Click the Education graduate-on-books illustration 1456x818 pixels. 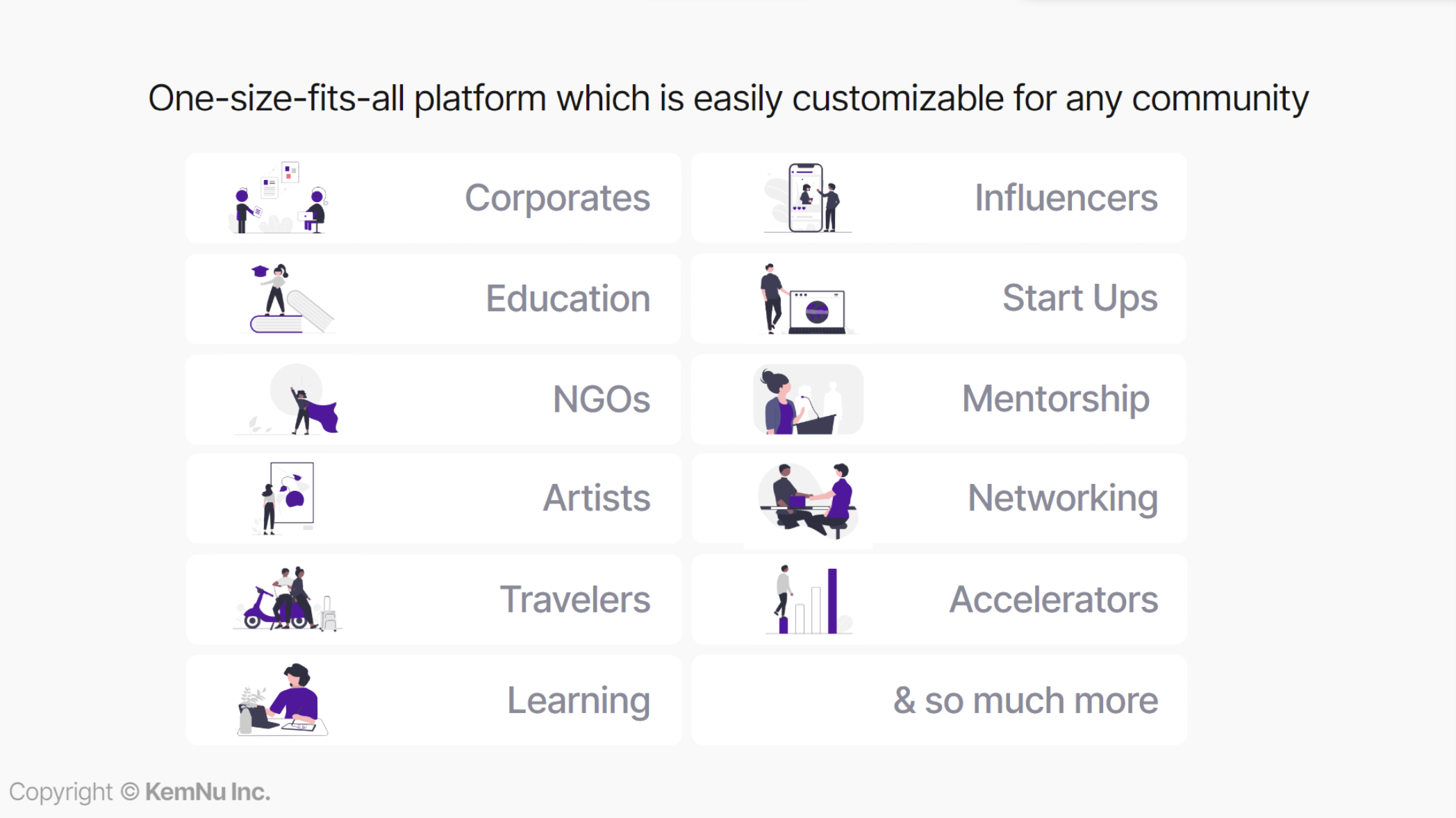click(288, 299)
